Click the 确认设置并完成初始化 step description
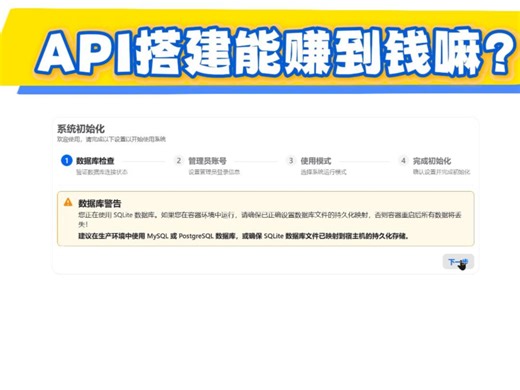 click(x=441, y=172)
